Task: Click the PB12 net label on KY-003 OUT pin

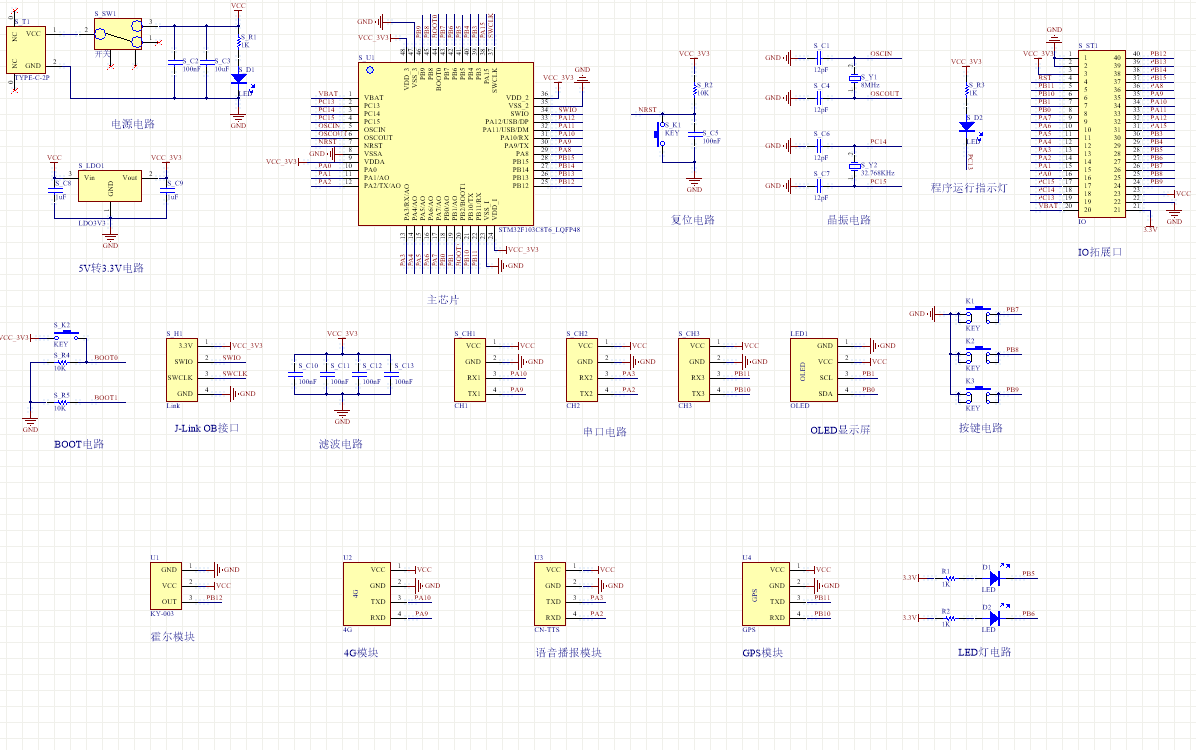Action: click(x=214, y=598)
